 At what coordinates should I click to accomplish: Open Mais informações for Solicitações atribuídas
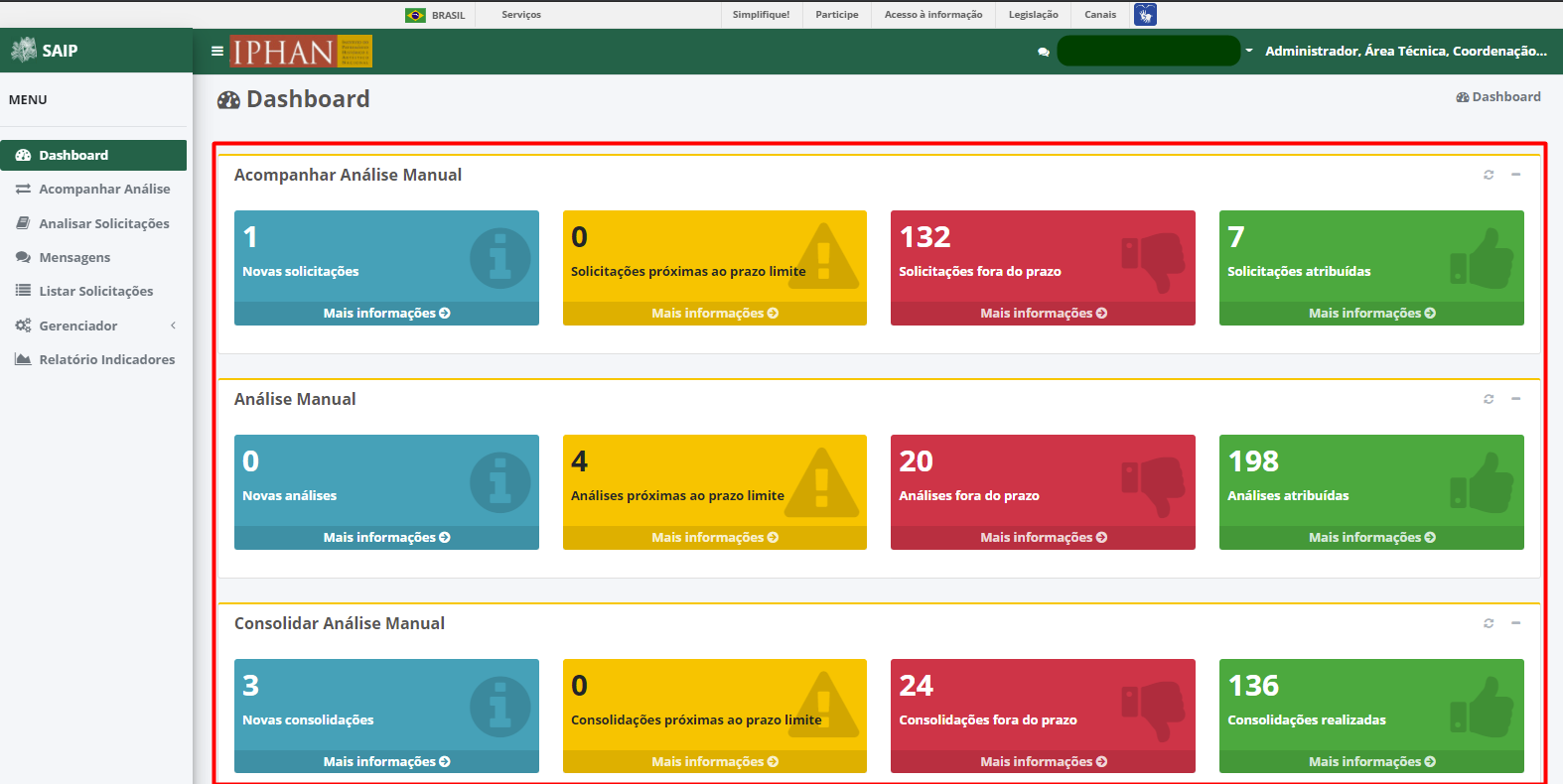[x=1371, y=314]
